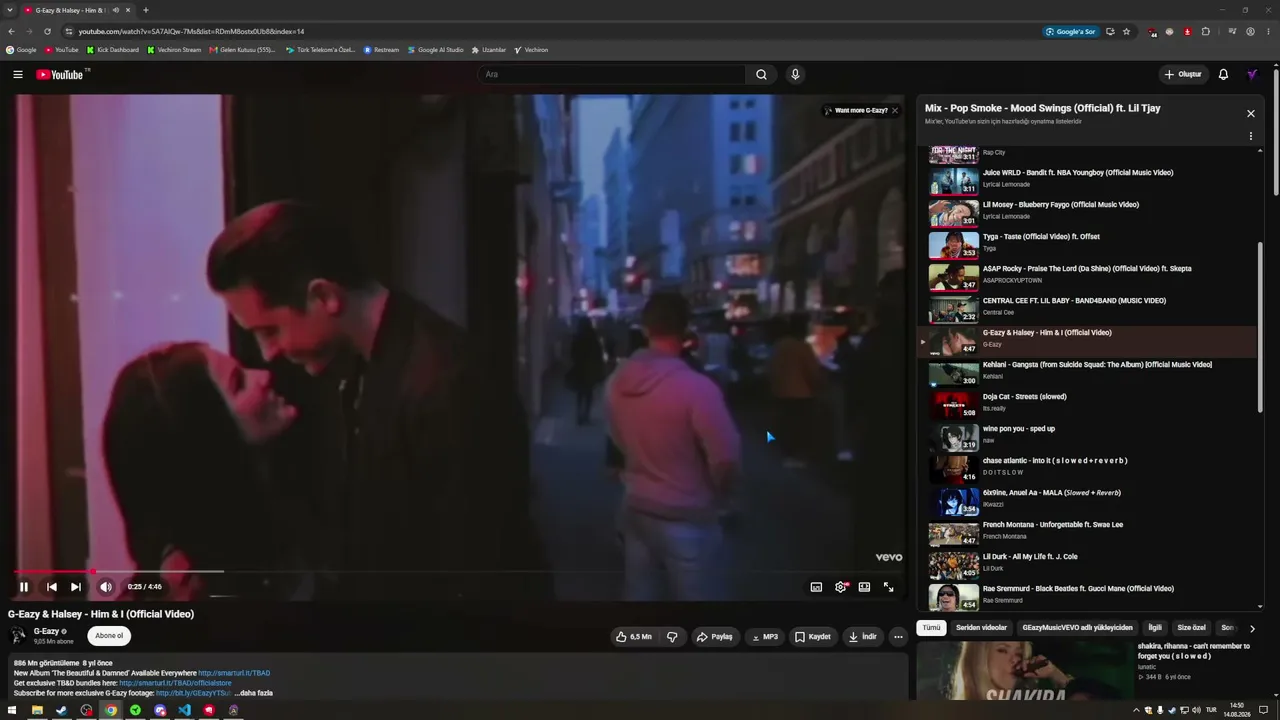This screenshot has height=720, width=1280.
Task: Open the 'Restream' bookmark
Action: (x=381, y=50)
